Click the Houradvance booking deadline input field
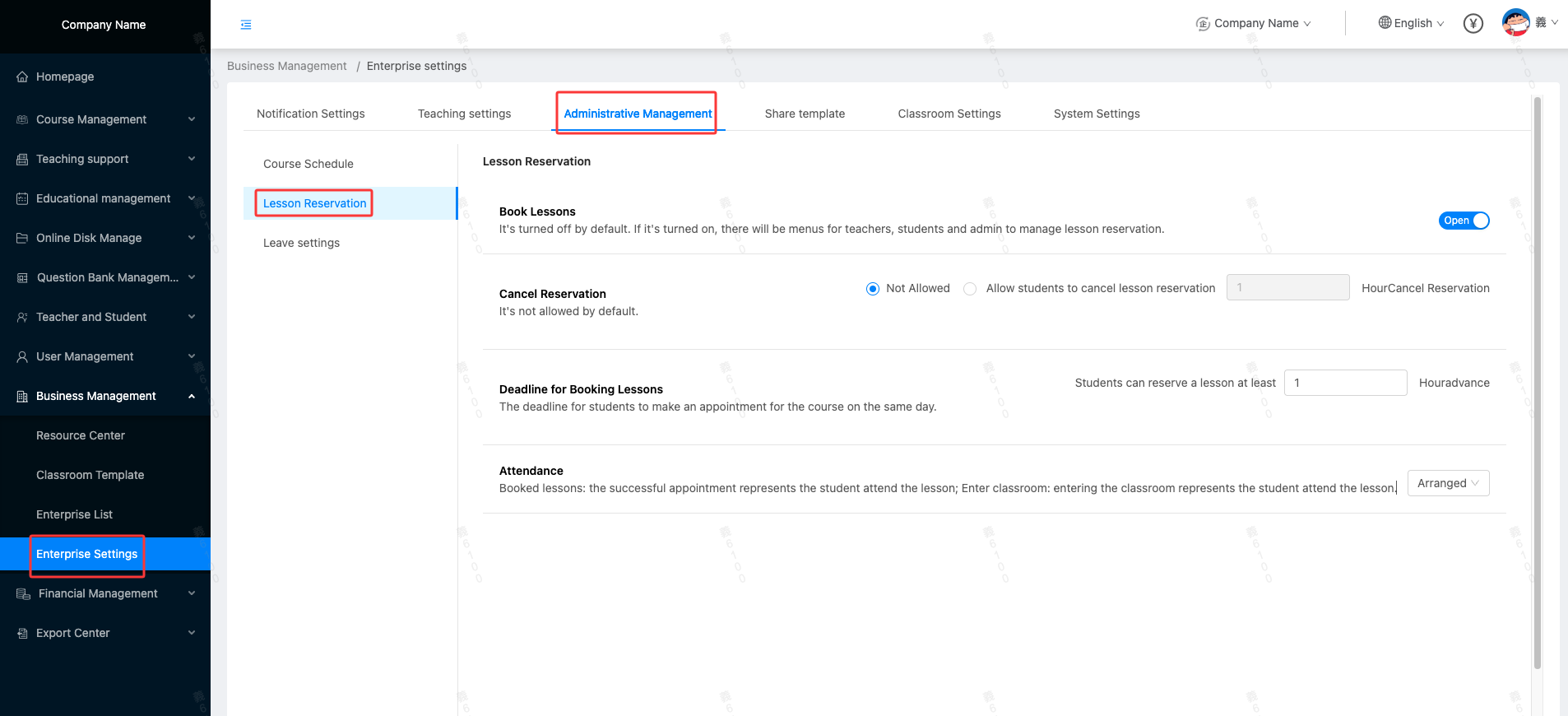Screen dimensions: 1568x716 click(1345, 383)
